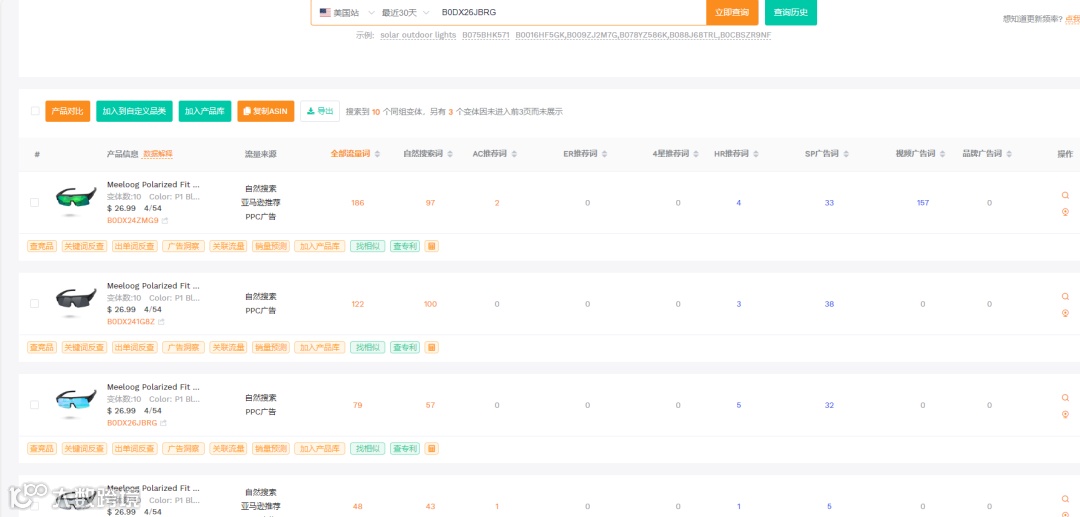Click the 点我 link at top right

coord(1072,19)
